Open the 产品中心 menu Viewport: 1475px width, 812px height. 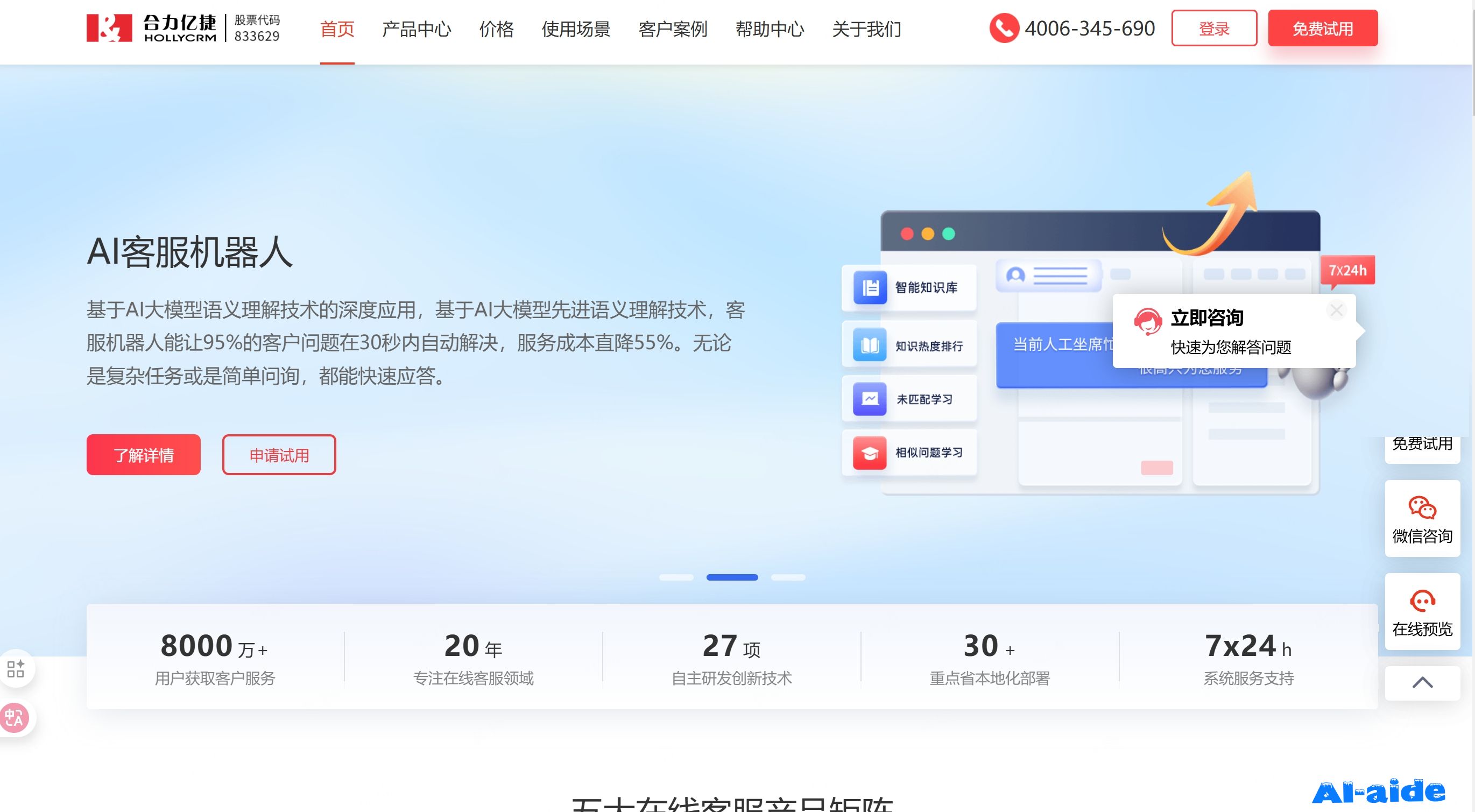coord(417,29)
